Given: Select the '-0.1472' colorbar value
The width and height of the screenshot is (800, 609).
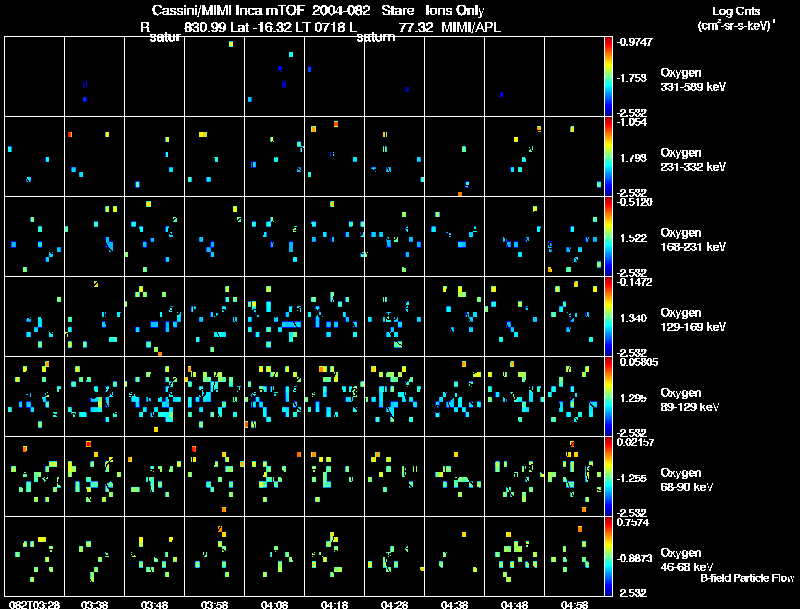Looking at the screenshot, I should click(x=634, y=282).
